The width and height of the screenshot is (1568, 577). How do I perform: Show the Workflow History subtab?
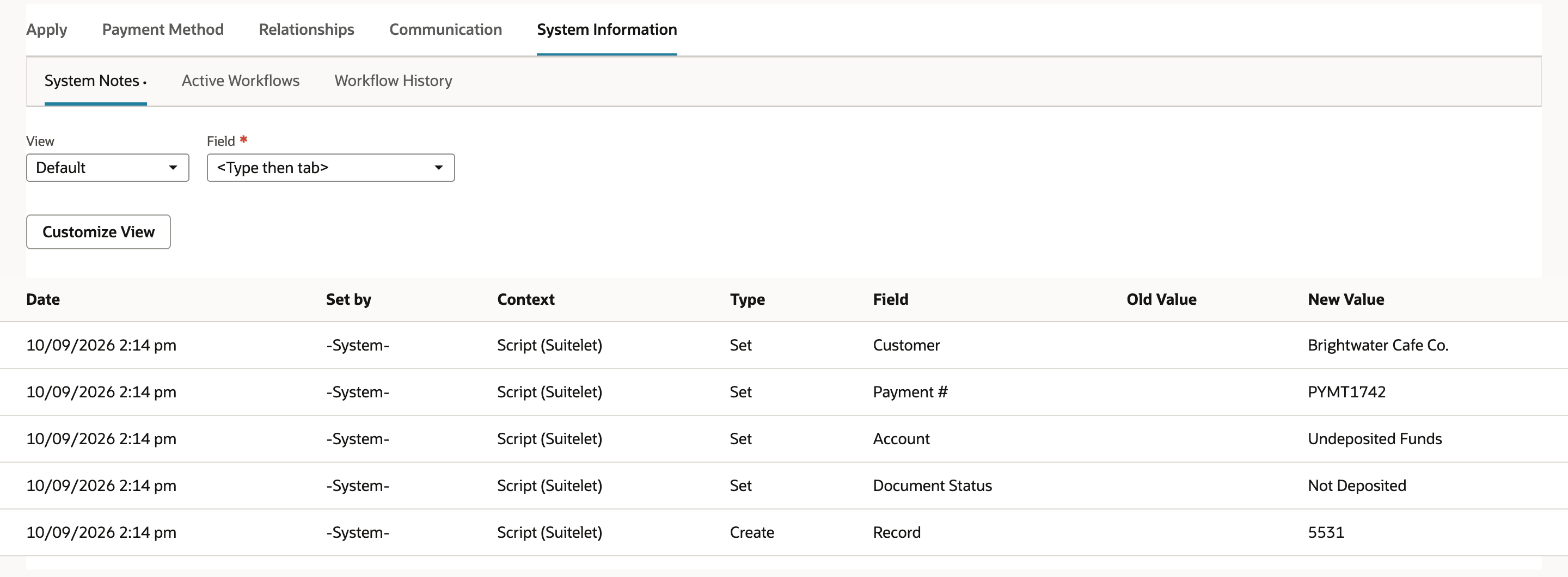coord(393,81)
